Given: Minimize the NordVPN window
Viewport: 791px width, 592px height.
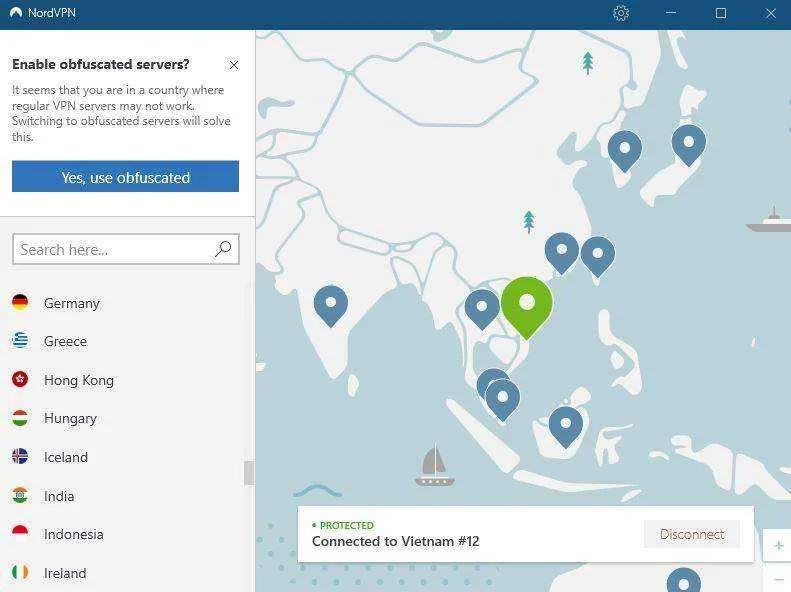Looking at the screenshot, I should point(671,13).
